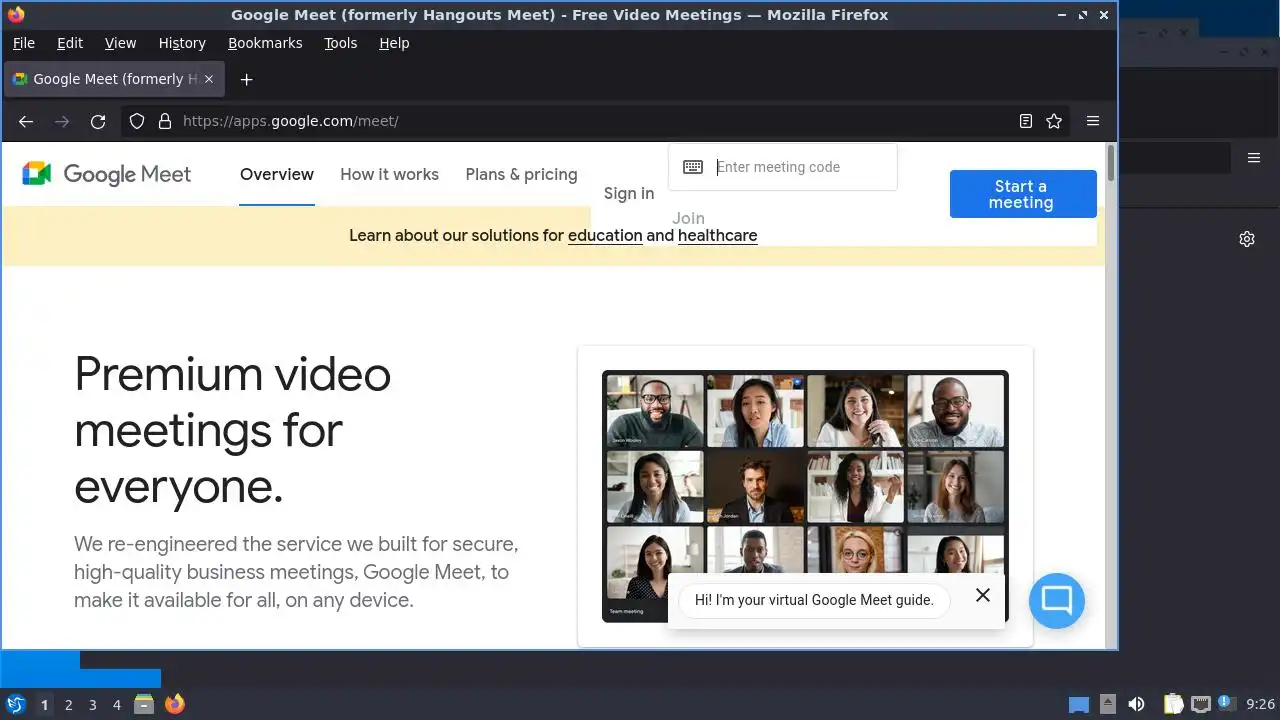Open the blue chat assistant bubble
Screen dimensions: 1280x720
tap(1057, 601)
